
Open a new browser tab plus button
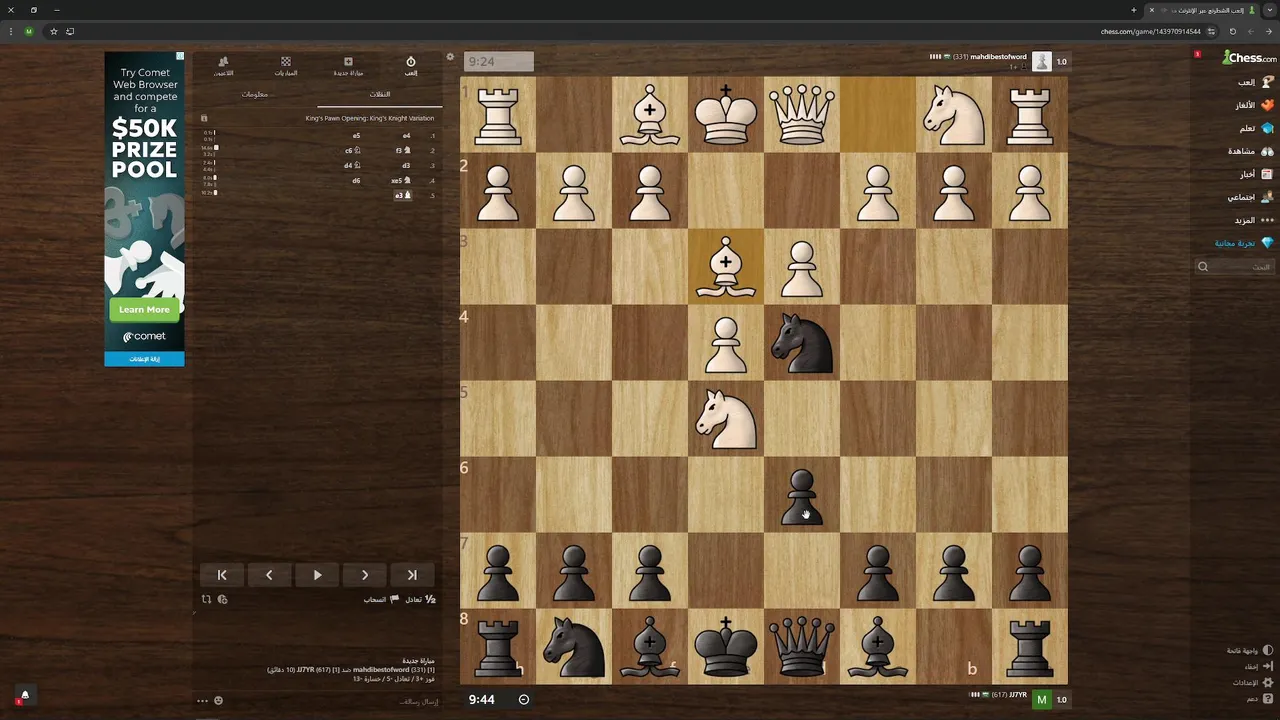click(x=1134, y=10)
